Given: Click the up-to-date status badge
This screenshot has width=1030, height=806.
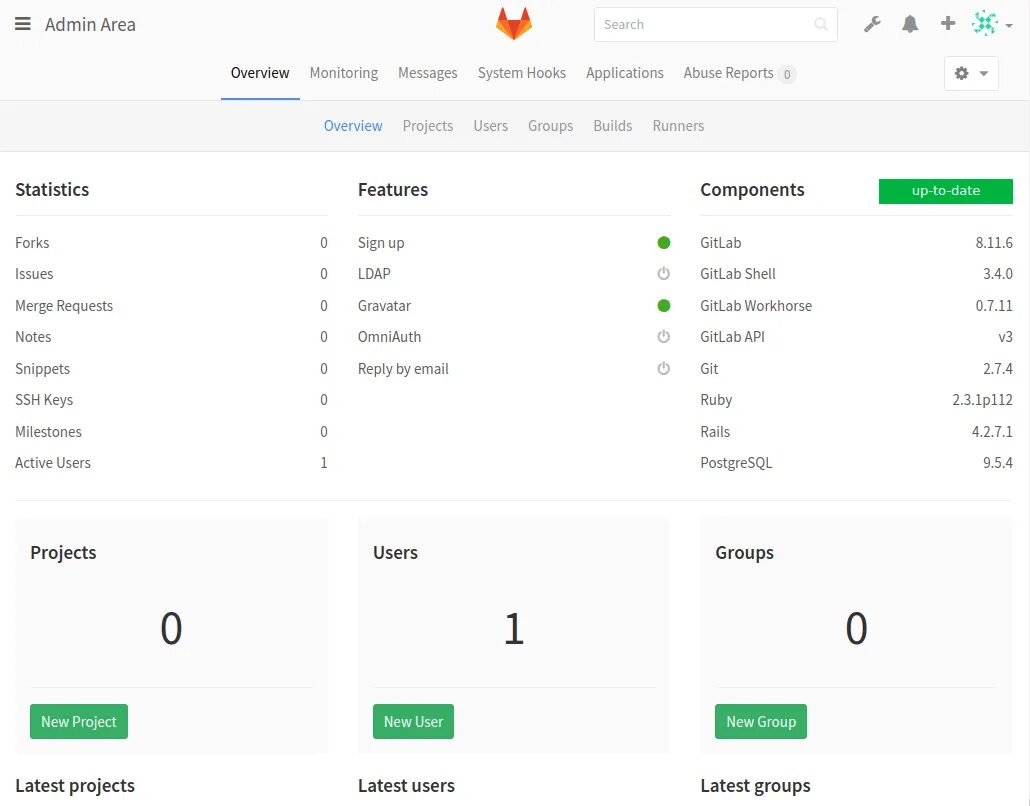Looking at the screenshot, I should [x=945, y=190].
